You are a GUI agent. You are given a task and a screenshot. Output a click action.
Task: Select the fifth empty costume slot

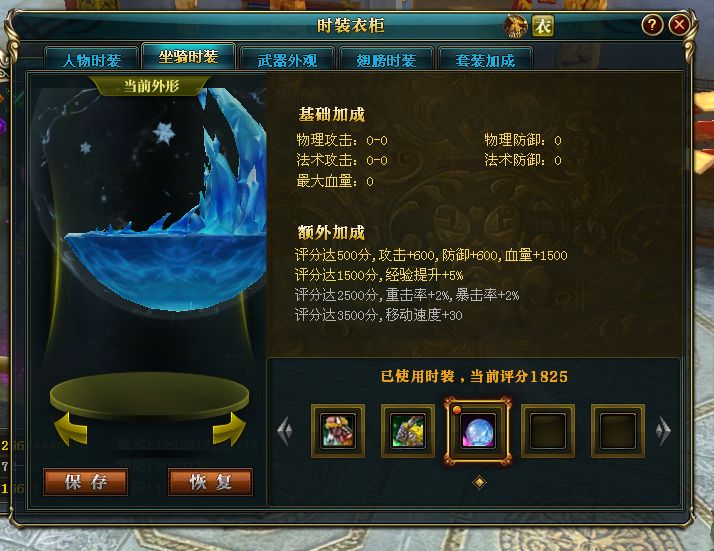(x=618, y=431)
